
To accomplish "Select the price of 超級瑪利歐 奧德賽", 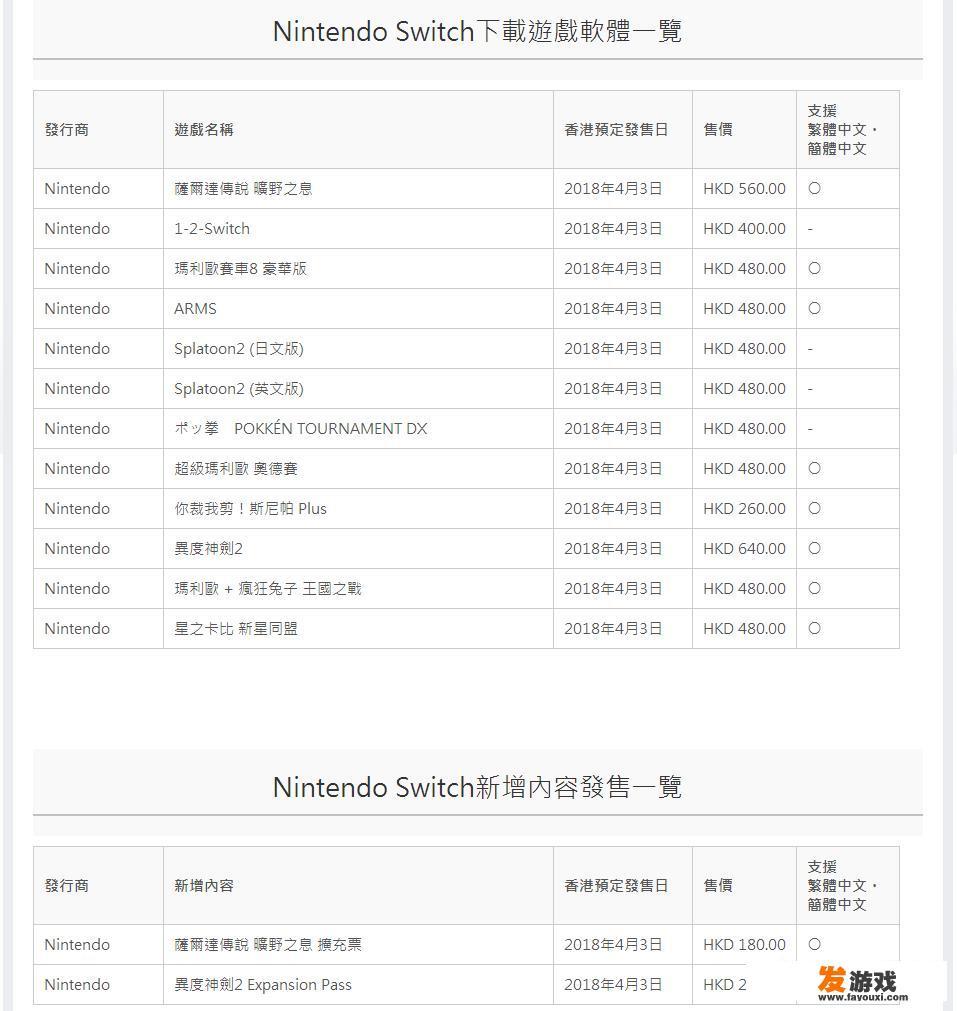I will click(x=744, y=468).
